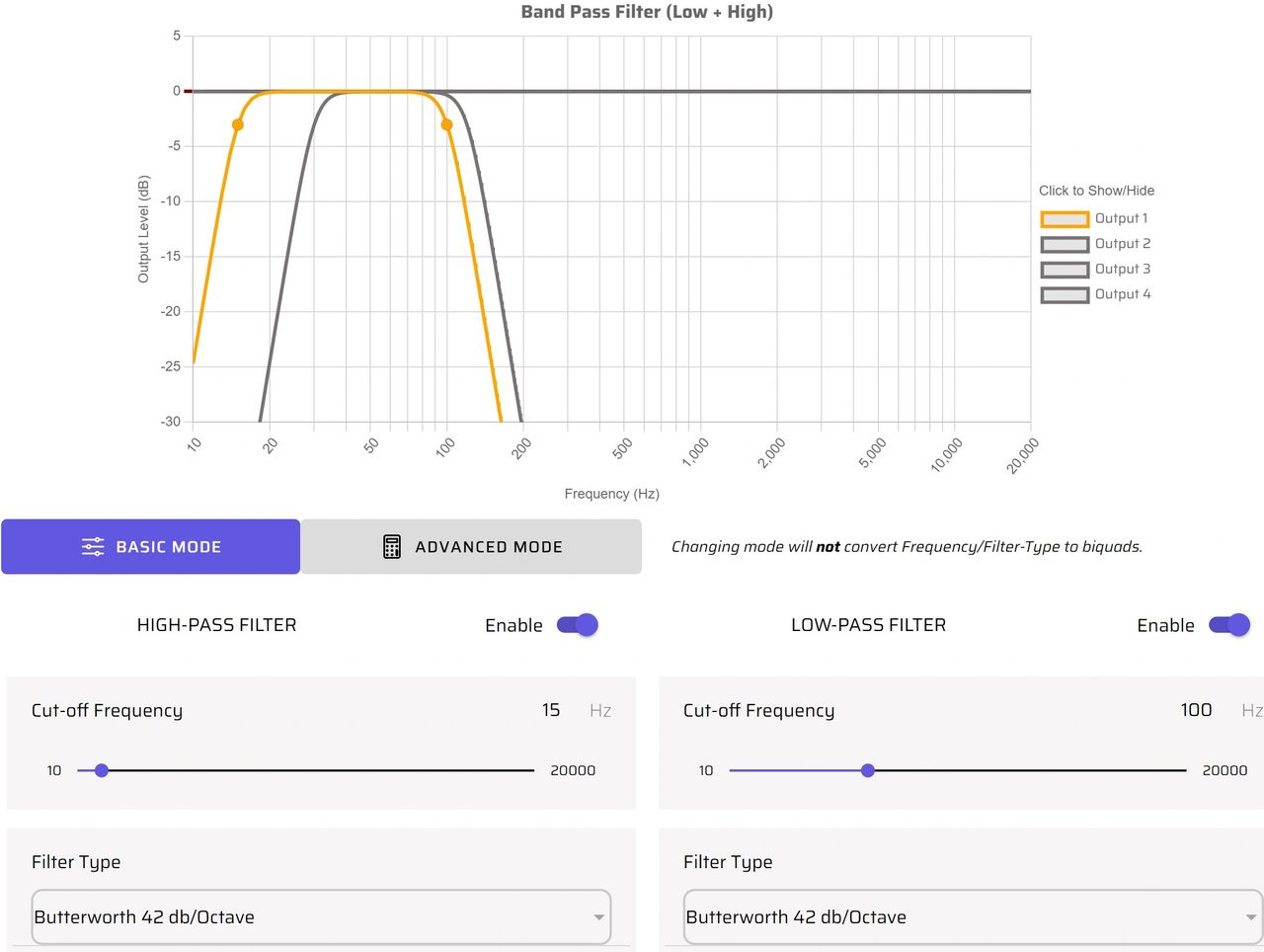
Task: Toggle Output 4 legend box
Action: [x=1065, y=295]
